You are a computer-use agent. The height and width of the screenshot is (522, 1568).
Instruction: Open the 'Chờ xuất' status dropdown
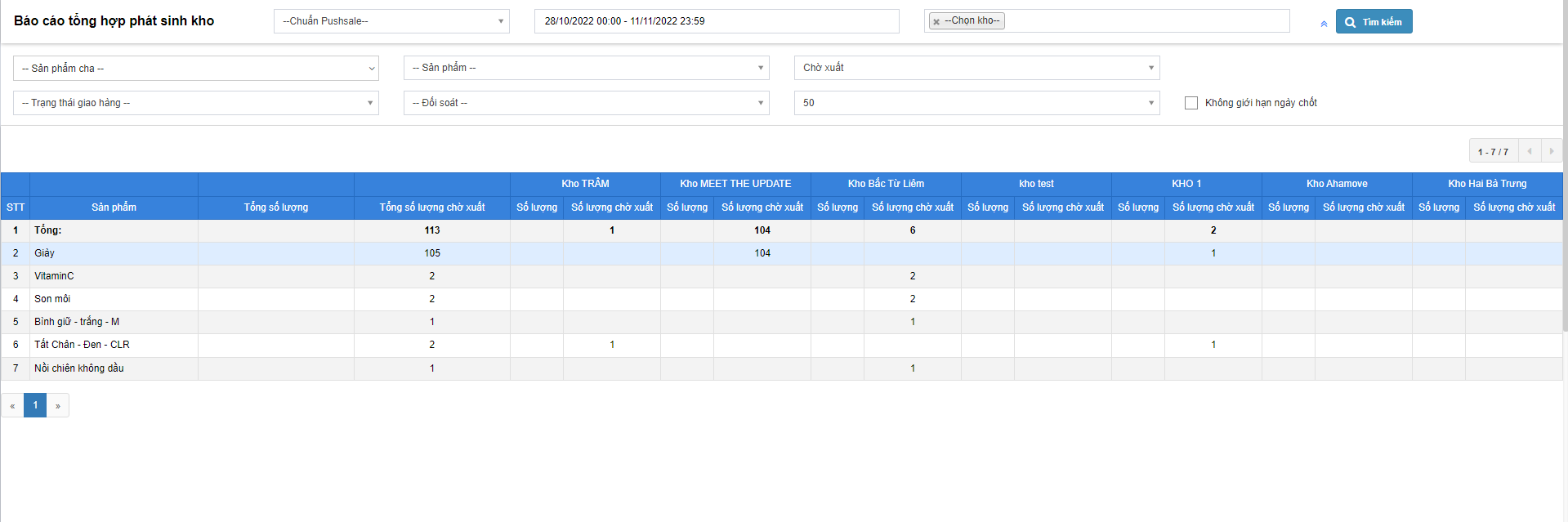976,68
